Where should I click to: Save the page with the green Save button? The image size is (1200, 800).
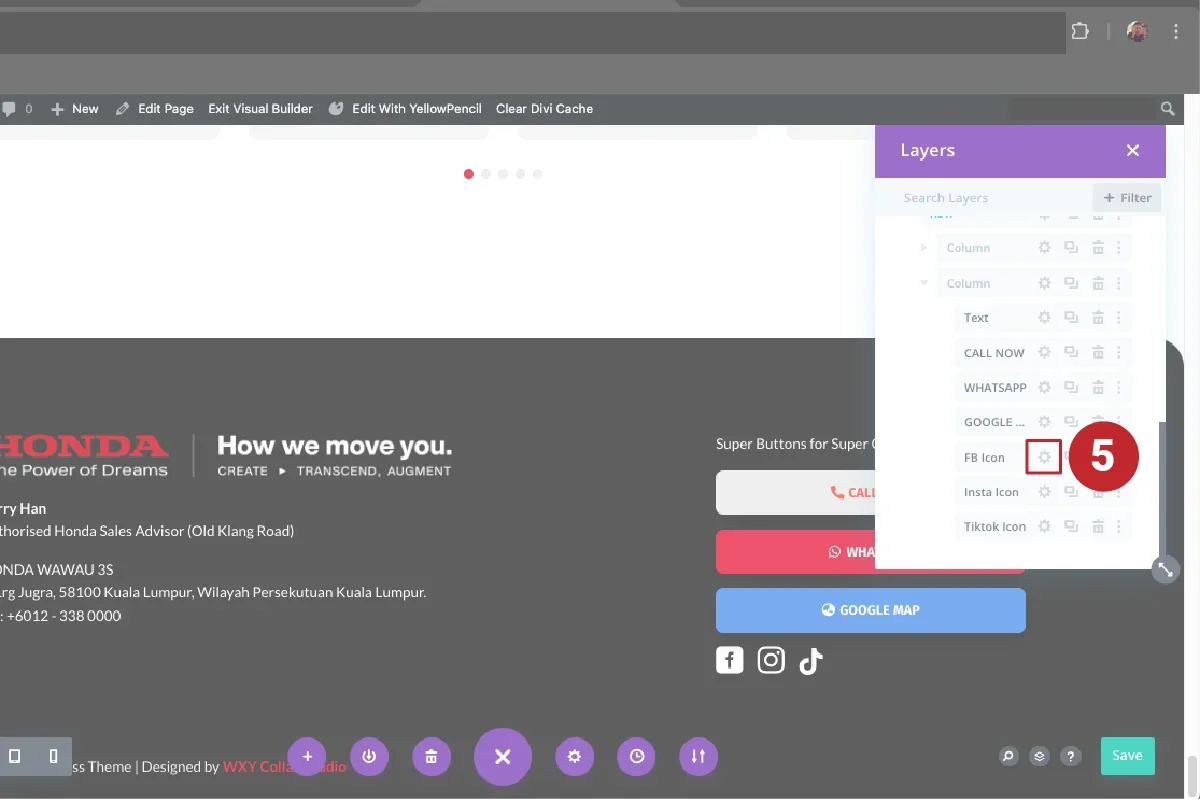click(1127, 756)
